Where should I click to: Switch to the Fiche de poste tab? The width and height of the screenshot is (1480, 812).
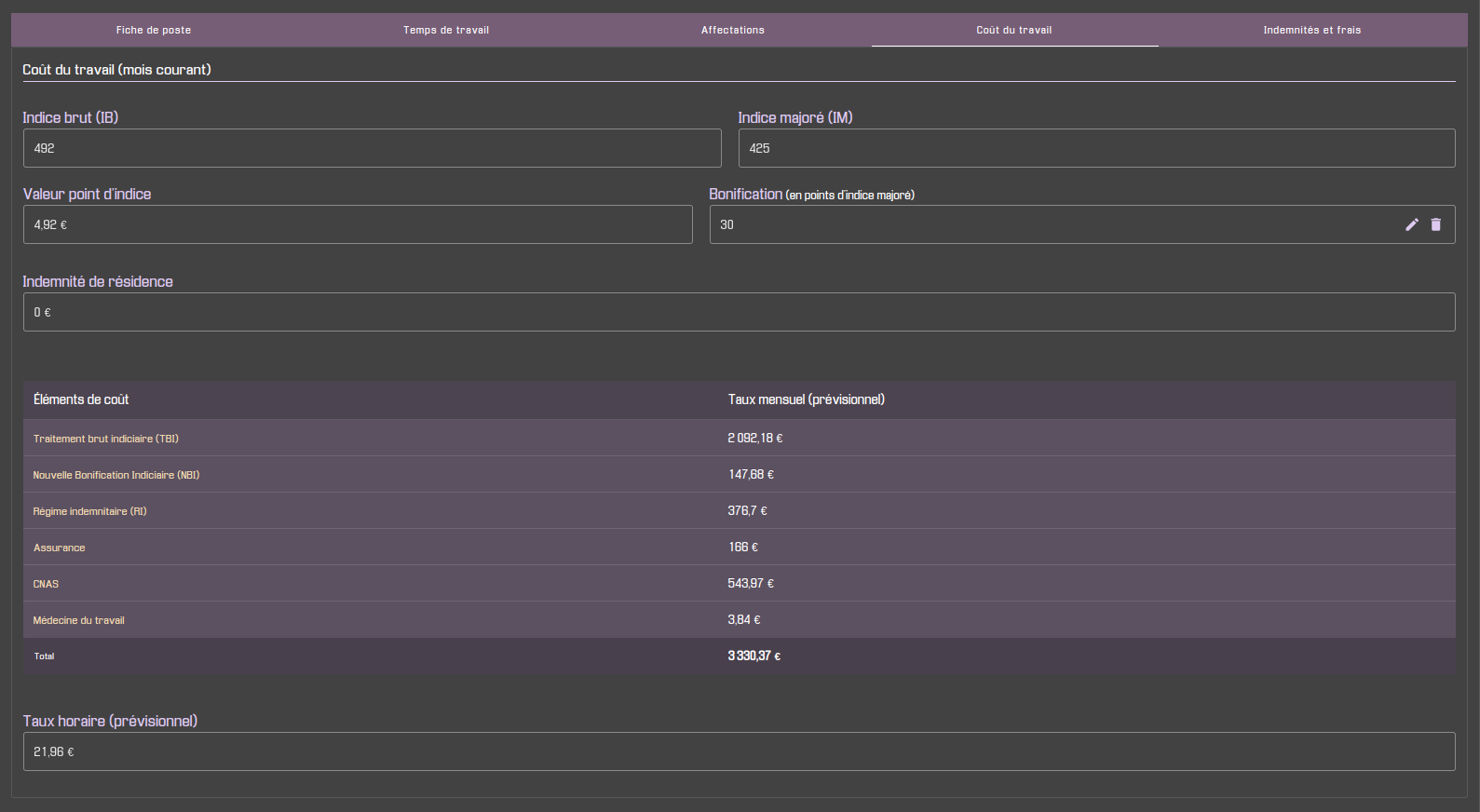(x=154, y=30)
